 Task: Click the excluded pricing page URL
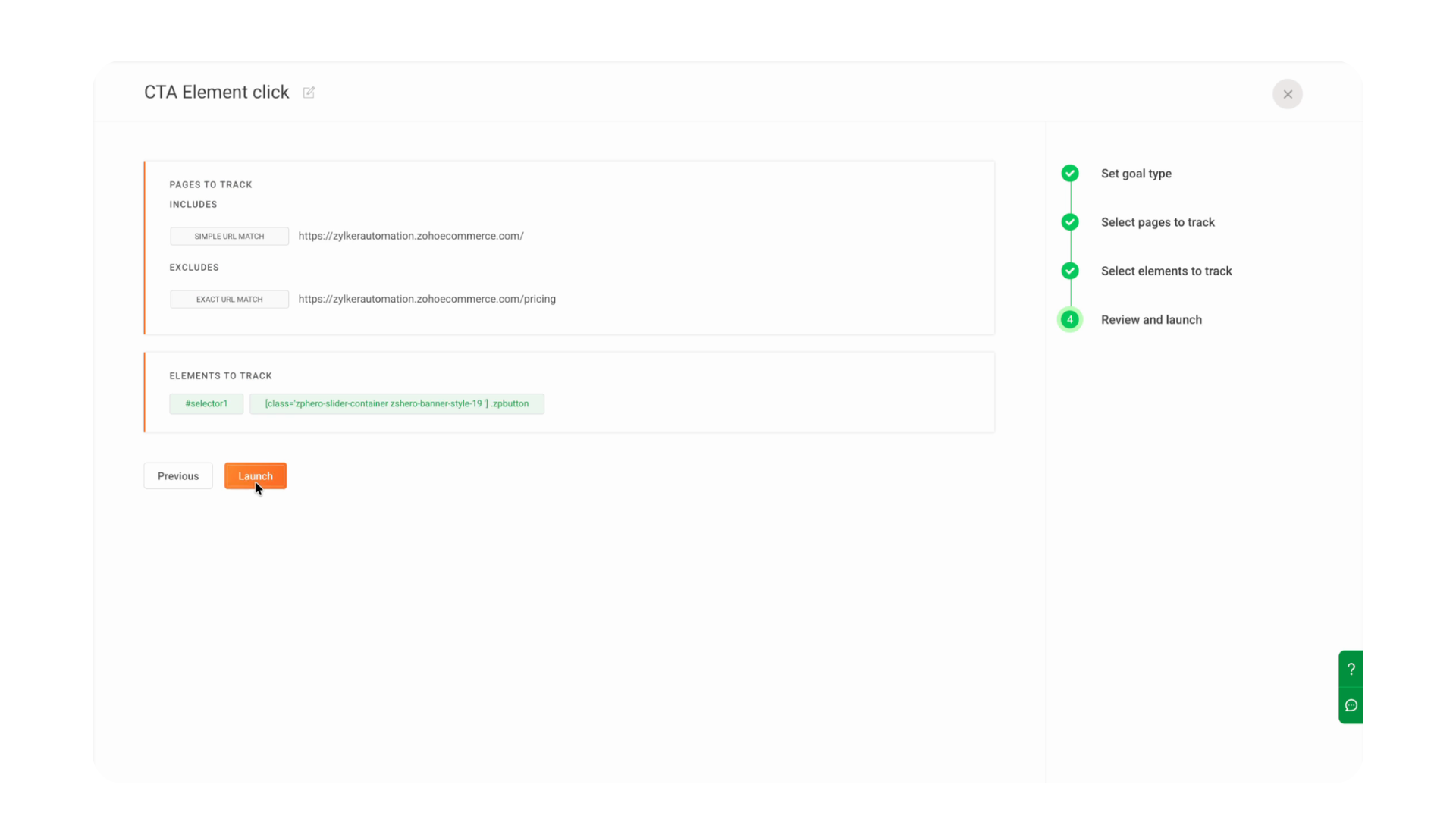[426, 299]
